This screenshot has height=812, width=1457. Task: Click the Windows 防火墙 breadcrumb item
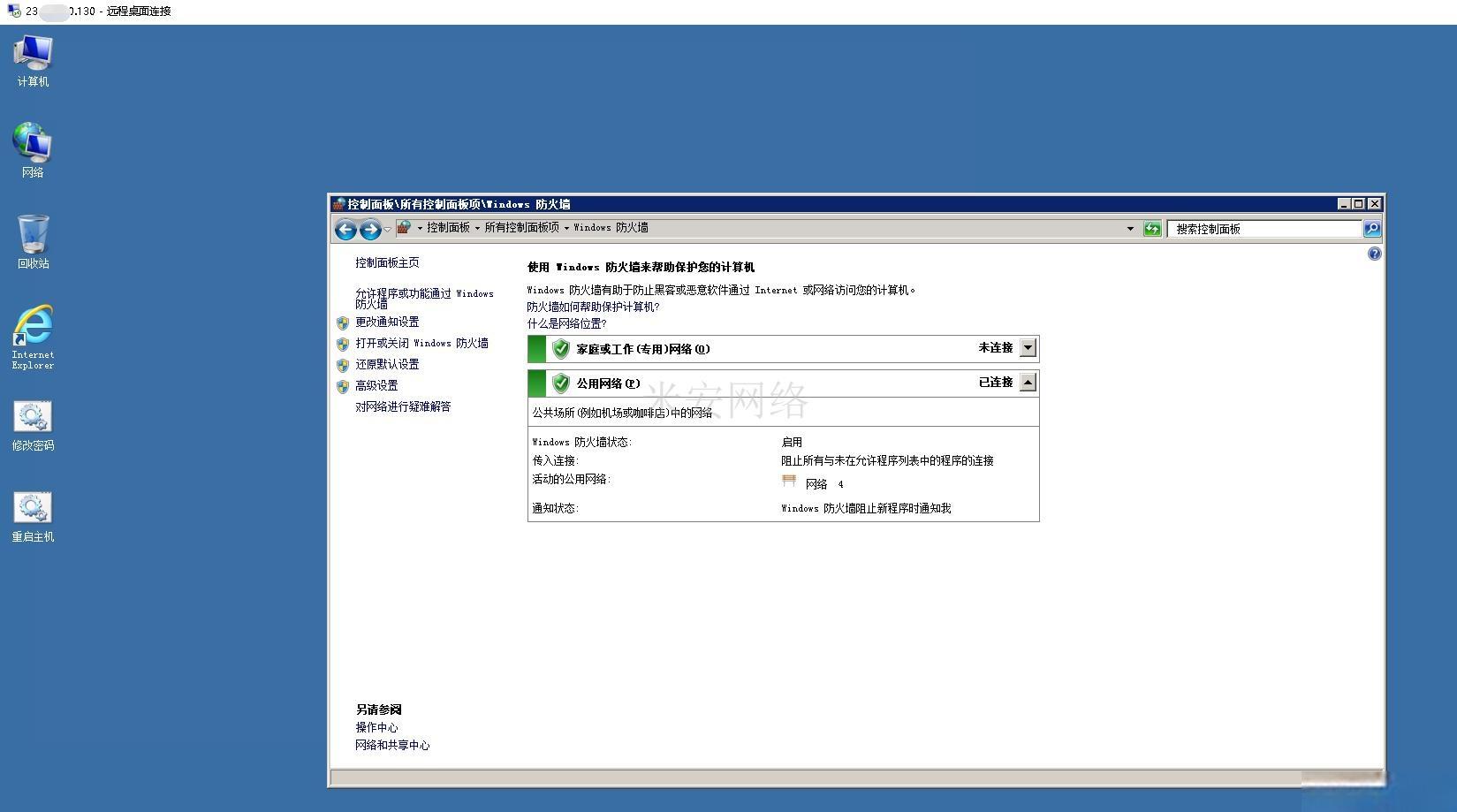(x=611, y=228)
